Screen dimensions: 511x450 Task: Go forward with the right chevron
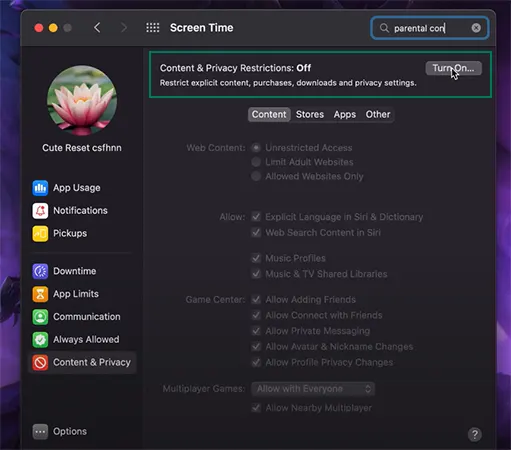(x=124, y=28)
